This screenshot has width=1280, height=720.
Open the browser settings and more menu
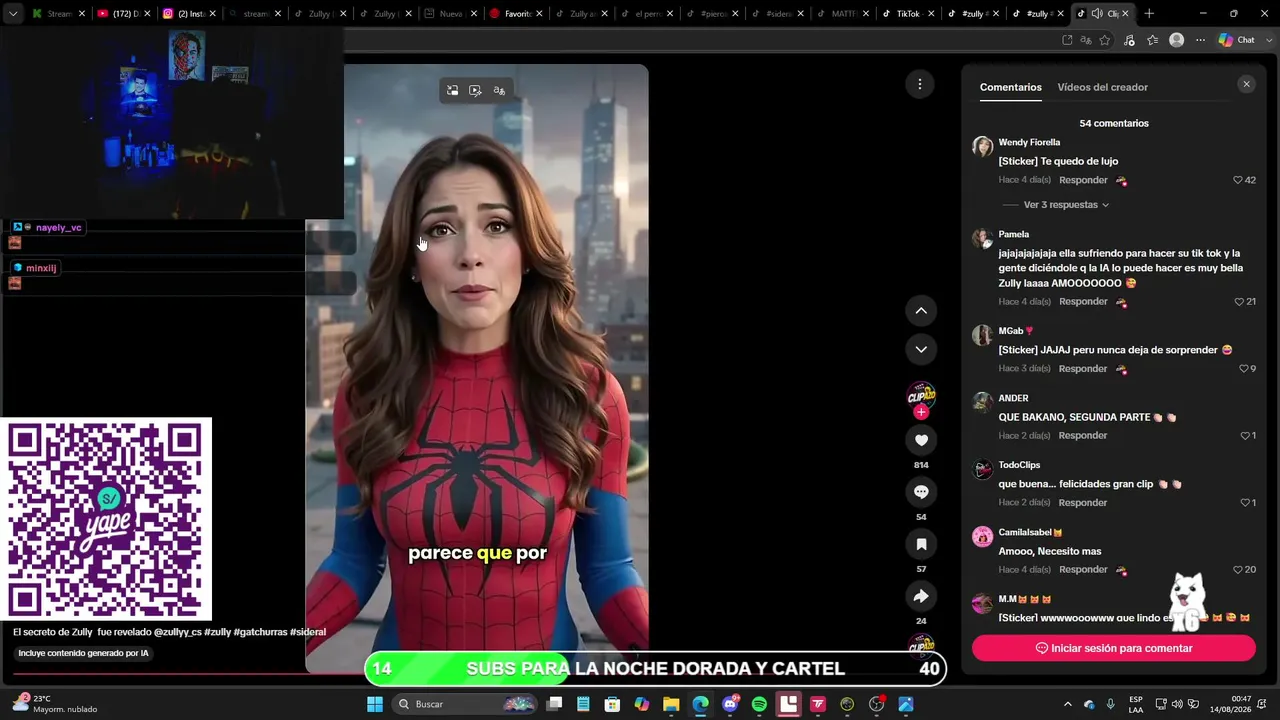tap(1200, 40)
